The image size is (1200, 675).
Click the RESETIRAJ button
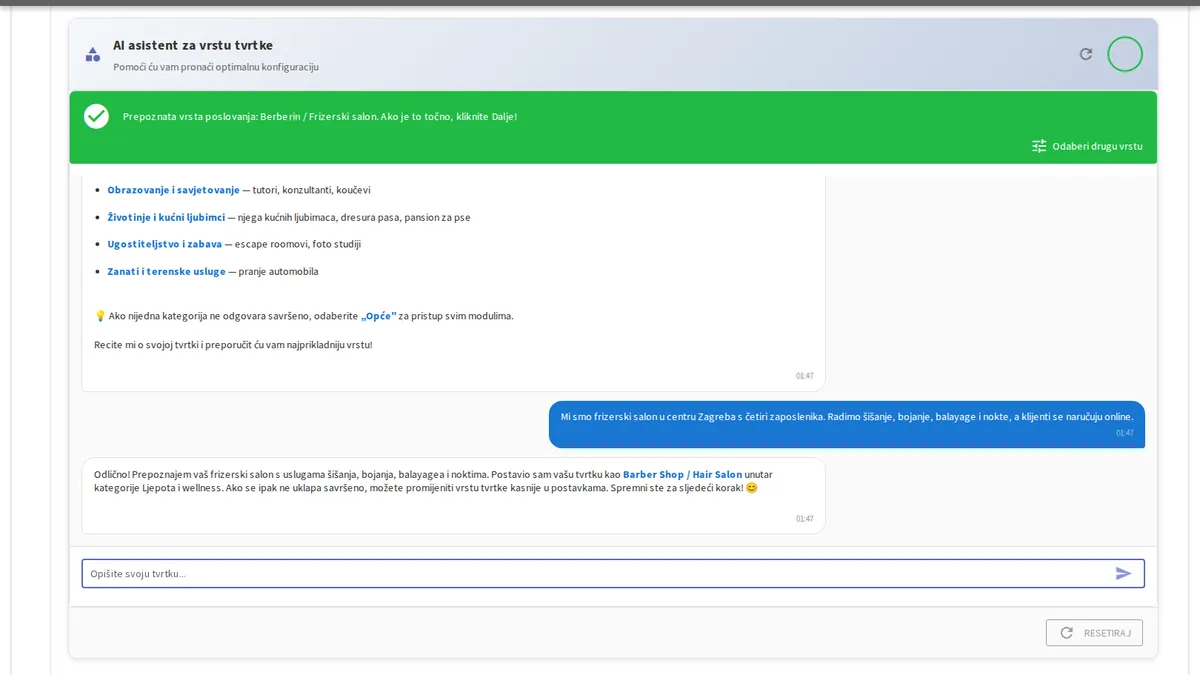click(x=1094, y=633)
